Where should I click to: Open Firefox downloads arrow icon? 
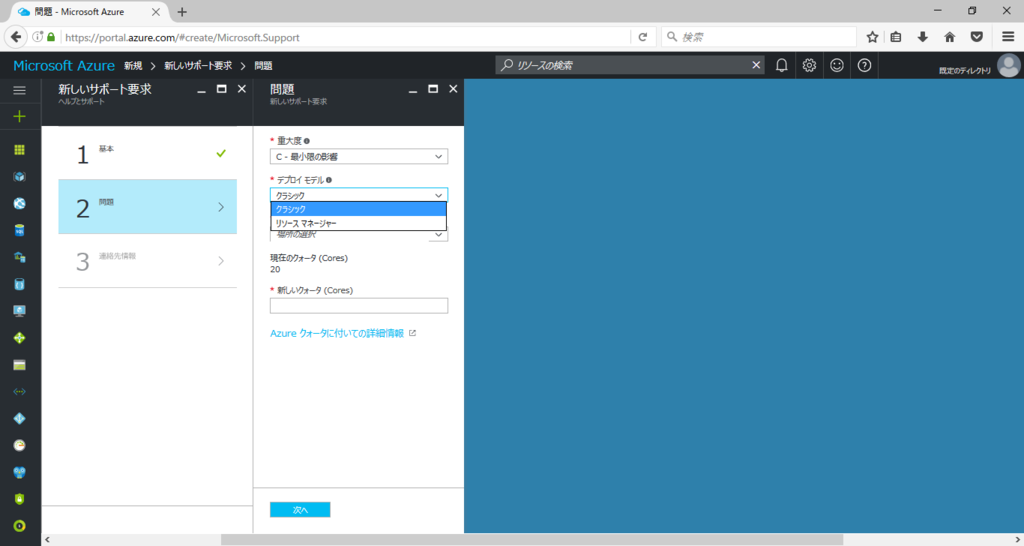[922, 37]
